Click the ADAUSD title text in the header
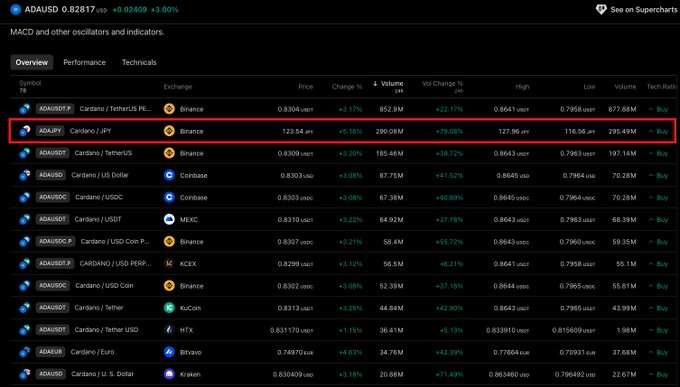This screenshot has height=387, width=680. tap(41, 10)
